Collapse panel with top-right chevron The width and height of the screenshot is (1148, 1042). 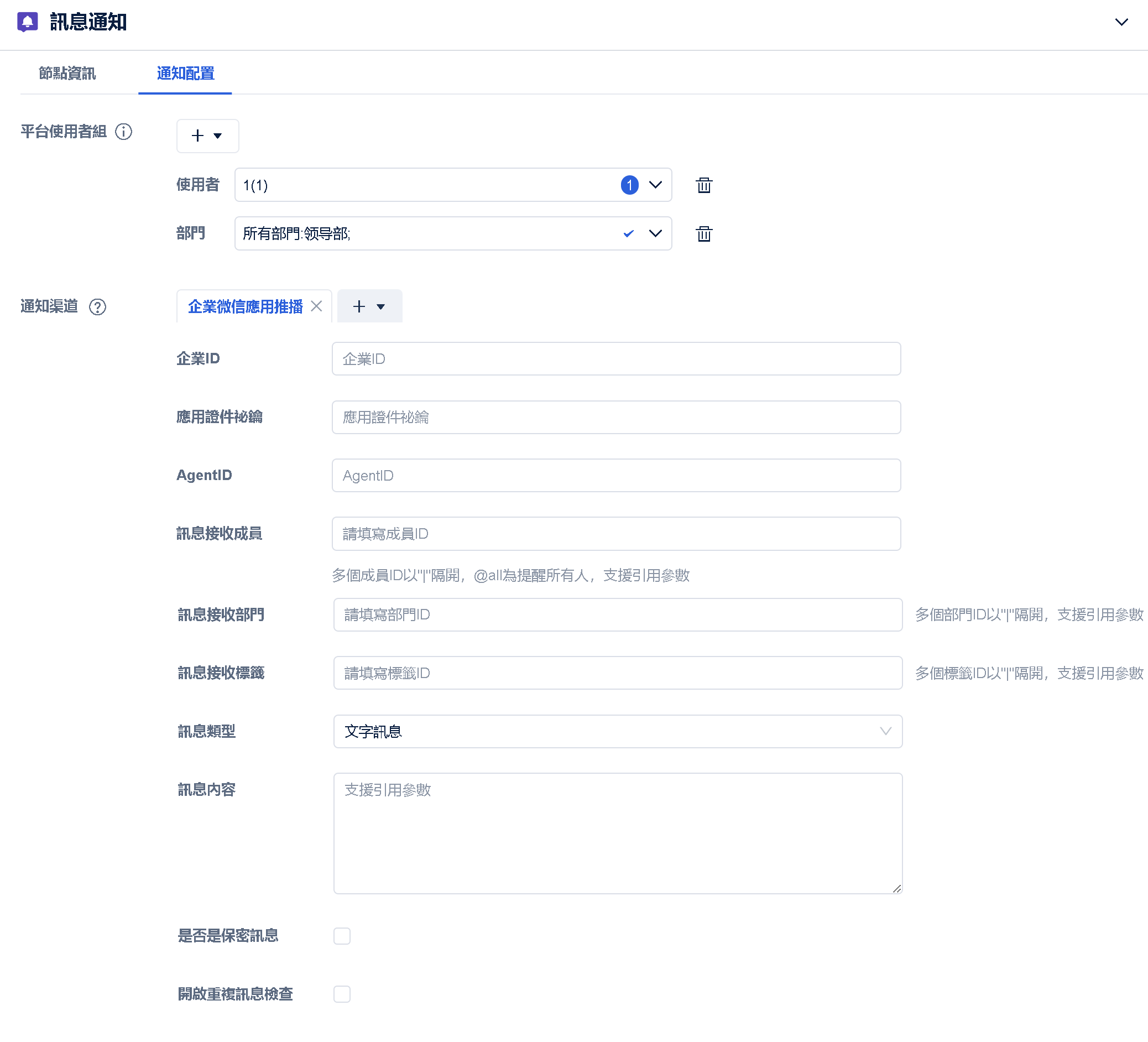(x=1121, y=22)
